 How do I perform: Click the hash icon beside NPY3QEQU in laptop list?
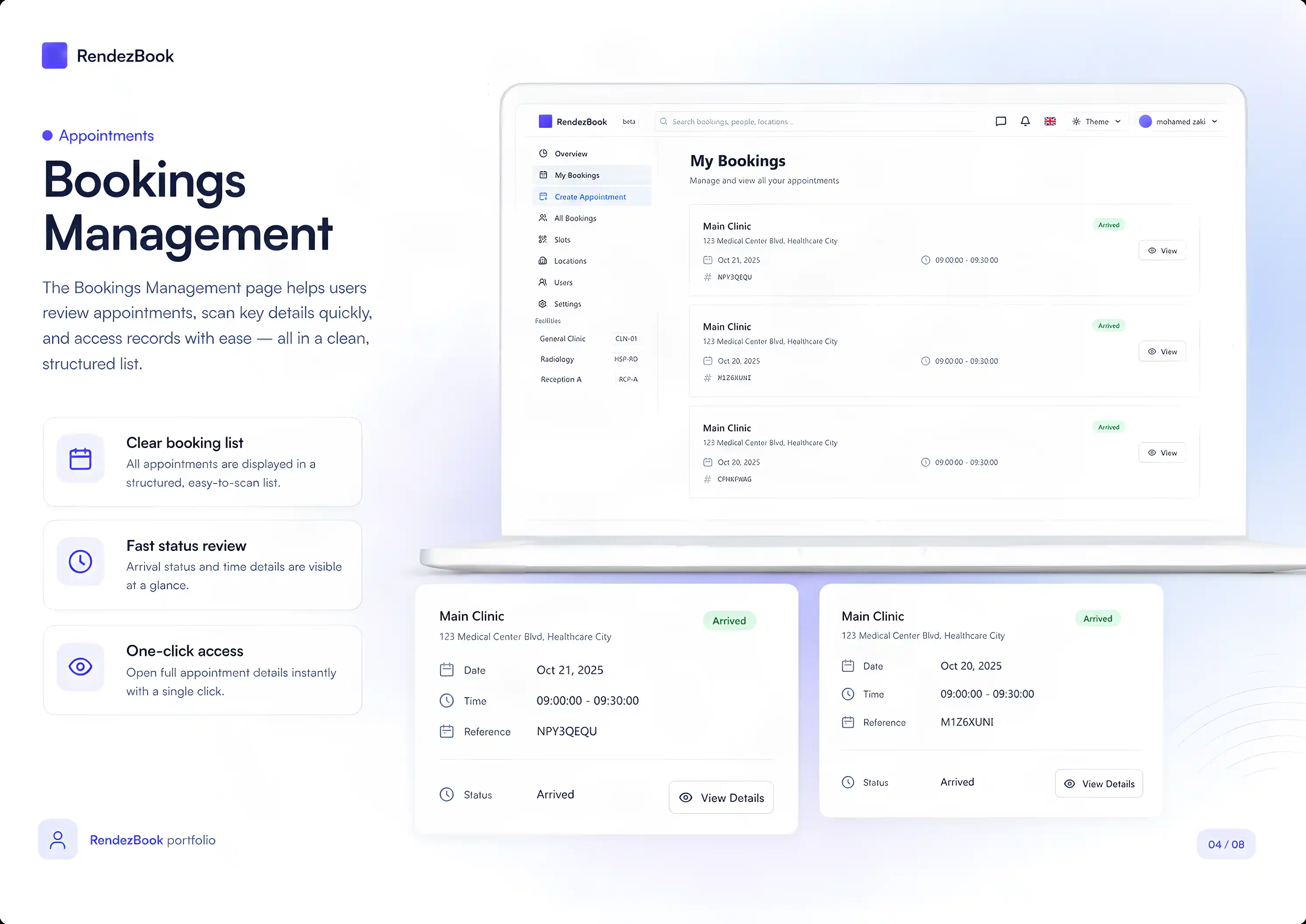point(707,277)
